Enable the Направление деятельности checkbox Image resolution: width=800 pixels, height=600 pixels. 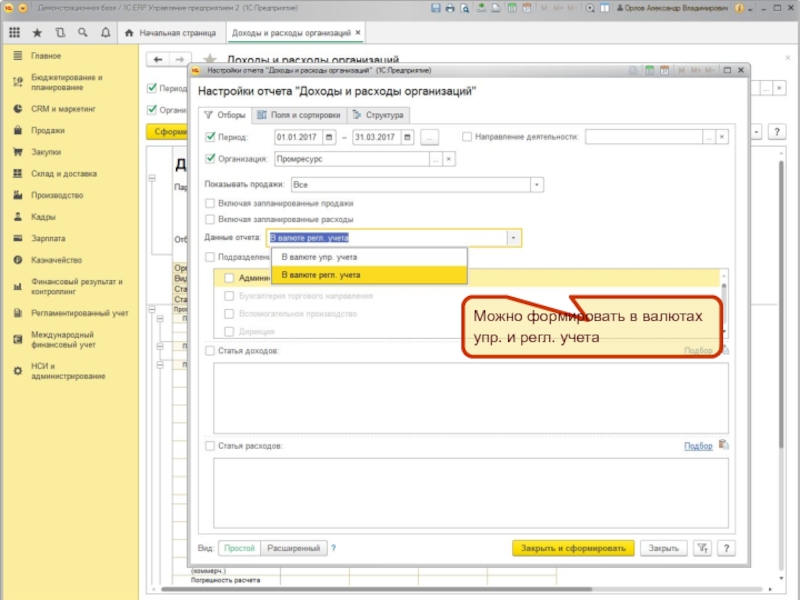(468, 137)
